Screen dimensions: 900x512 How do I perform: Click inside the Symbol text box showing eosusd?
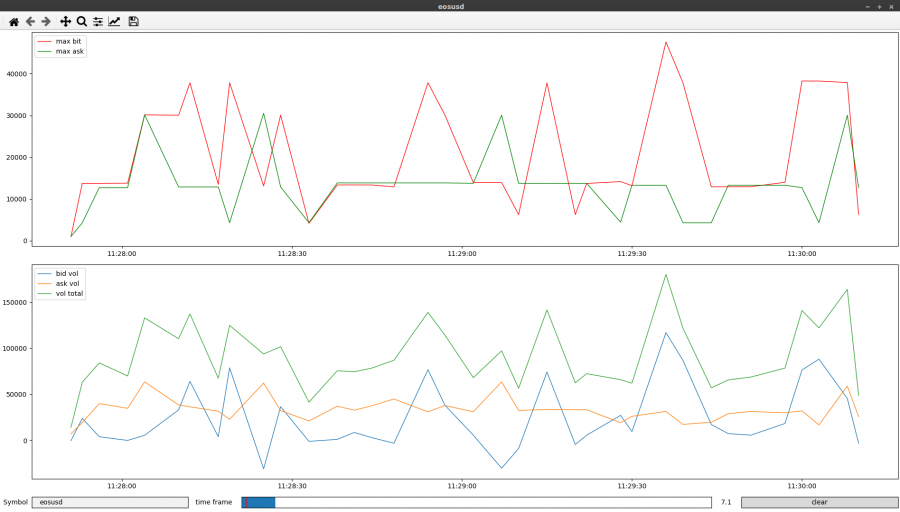(110, 502)
